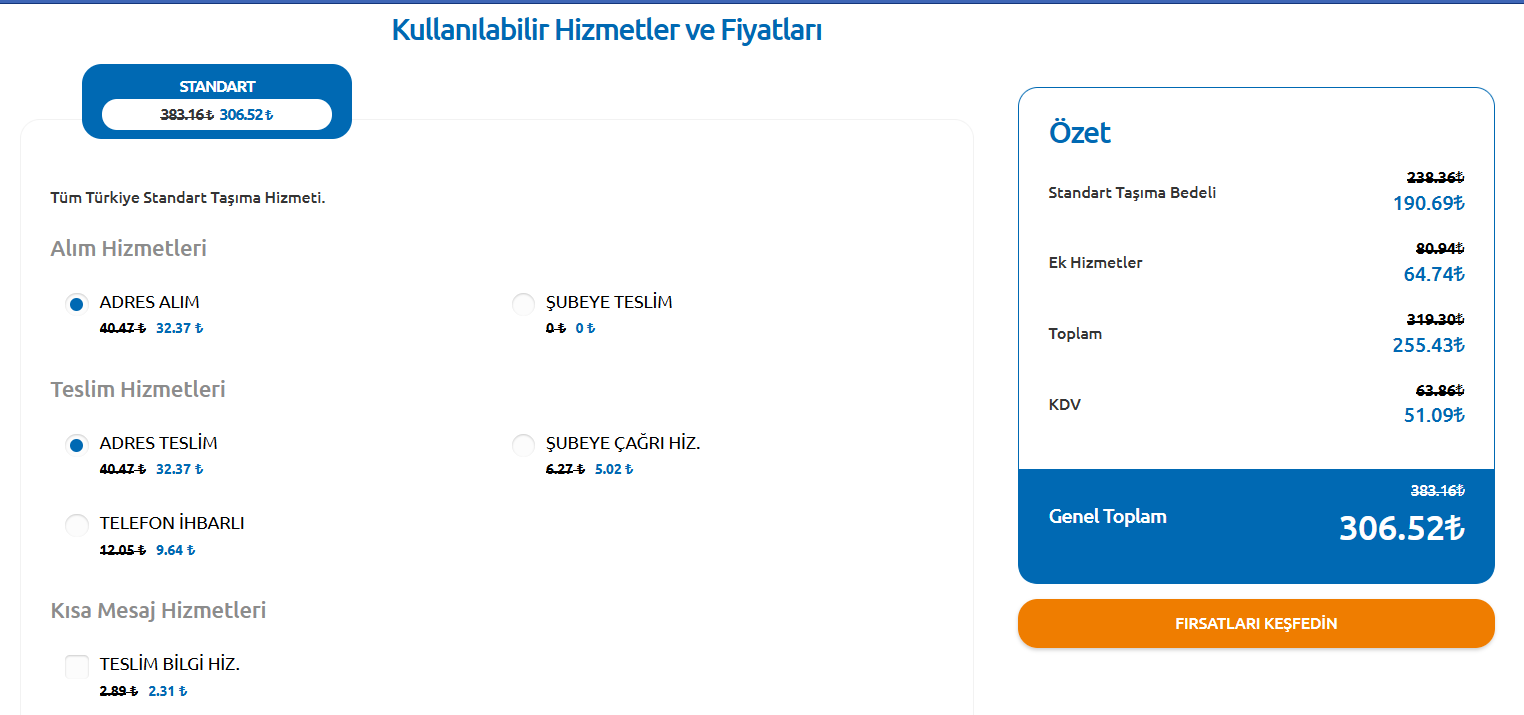1524x715 pixels.
Task: Click the TESLİM BİLGİ HİZ. label
Action: pyautogui.click(x=170, y=664)
